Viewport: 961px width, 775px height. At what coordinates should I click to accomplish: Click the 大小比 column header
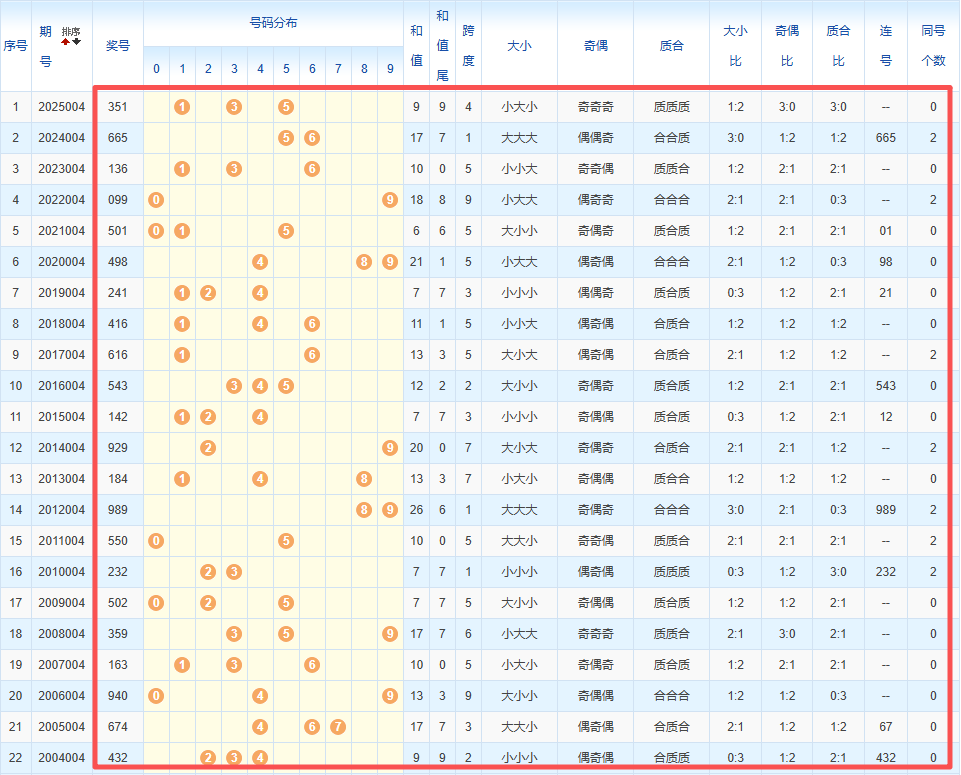point(735,45)
